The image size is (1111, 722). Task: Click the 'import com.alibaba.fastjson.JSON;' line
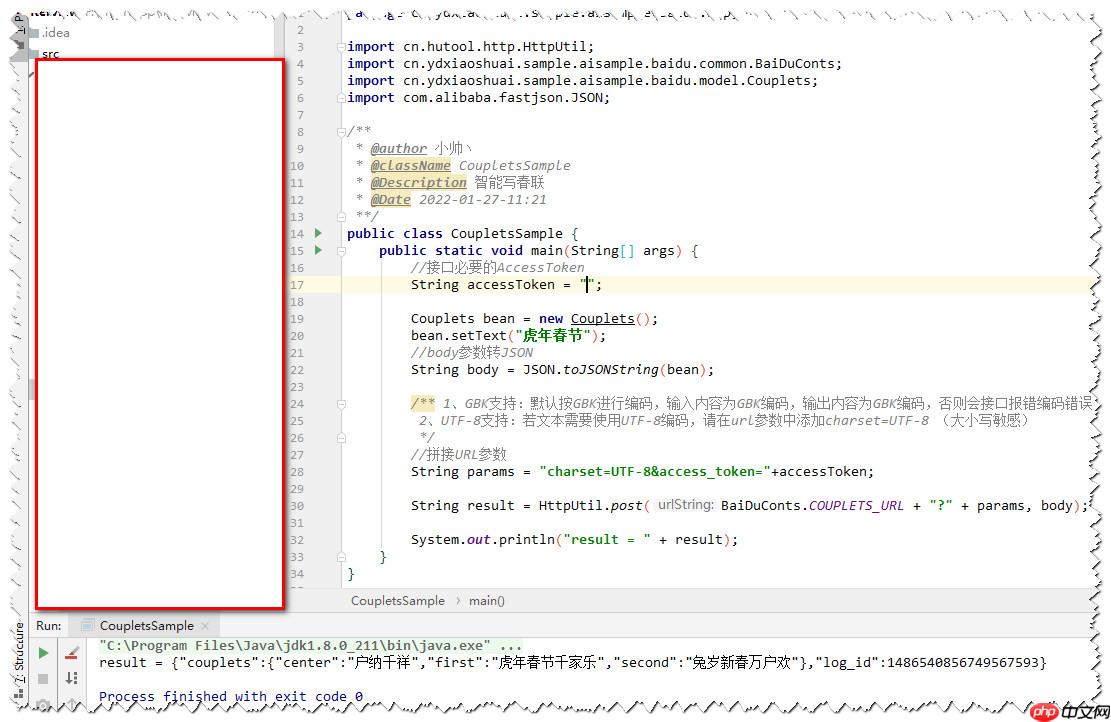pos(478,98)
